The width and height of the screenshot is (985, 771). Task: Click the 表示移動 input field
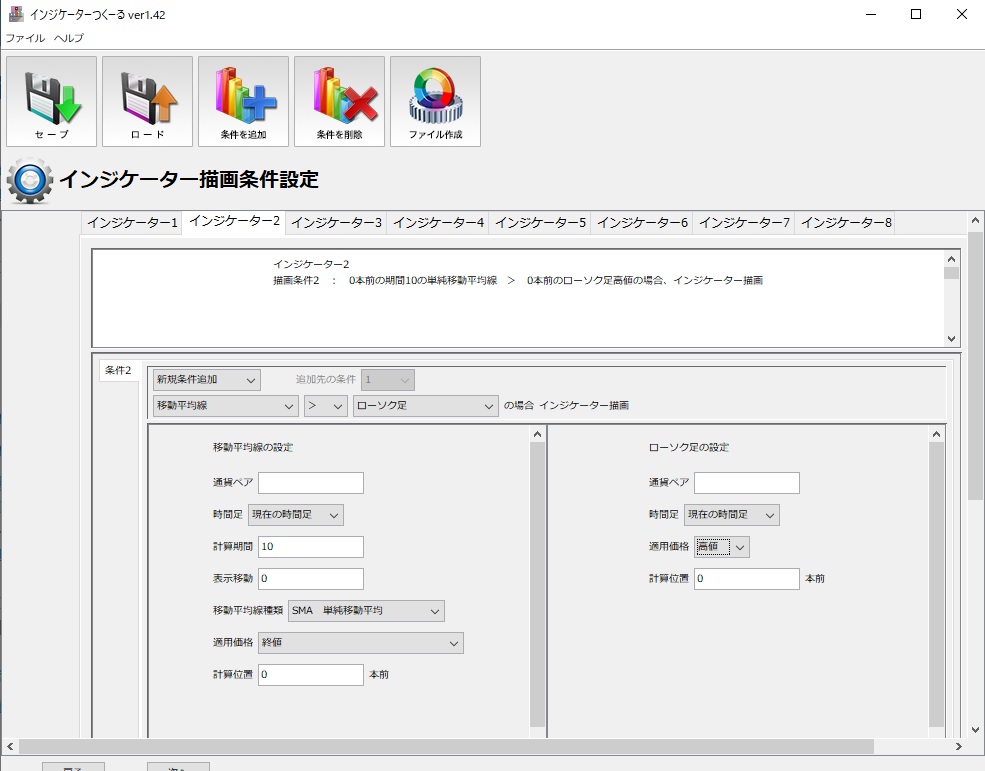coord(310,579)
